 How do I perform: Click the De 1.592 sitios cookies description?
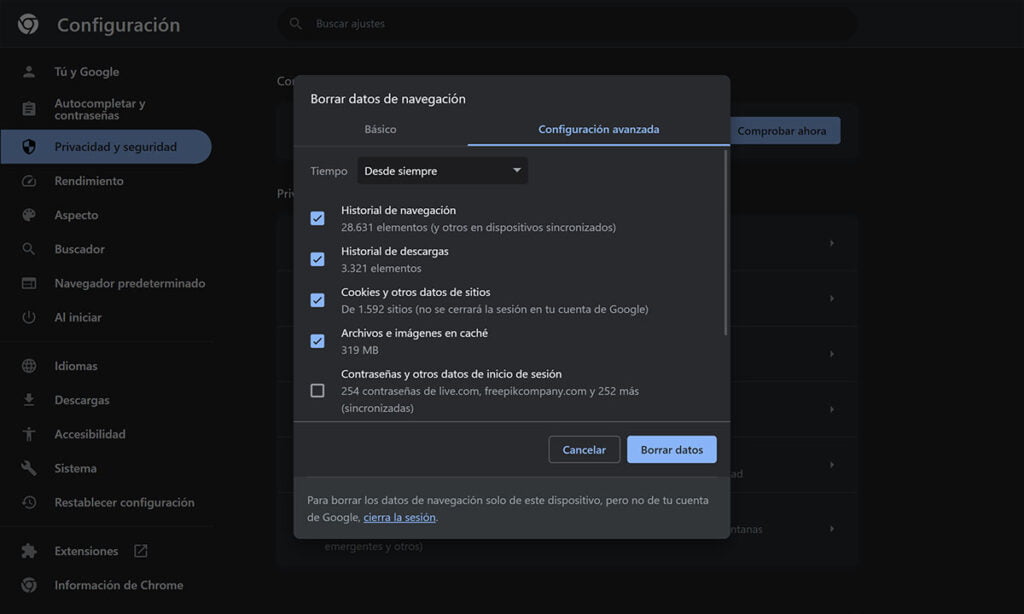494,309
